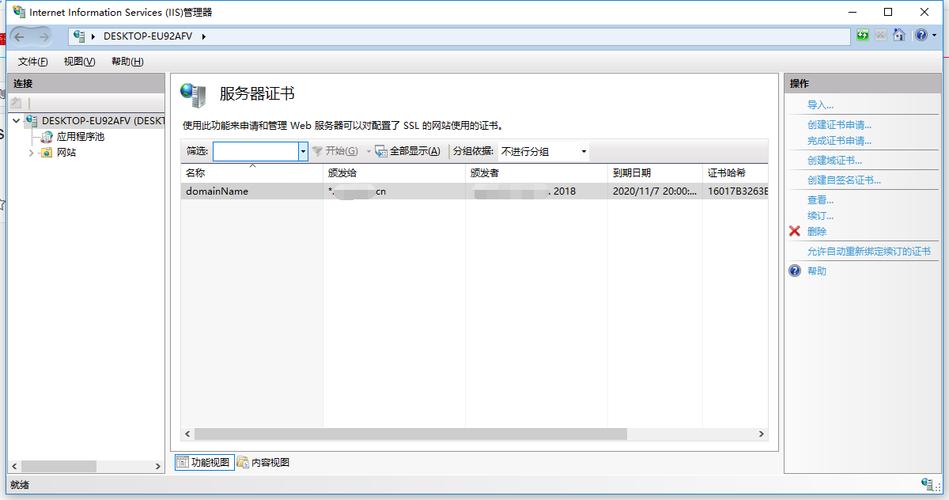This screenshot has height=500, width=949.
Task: Open the 视图(V) menu
Action: [x=79, y=61]
